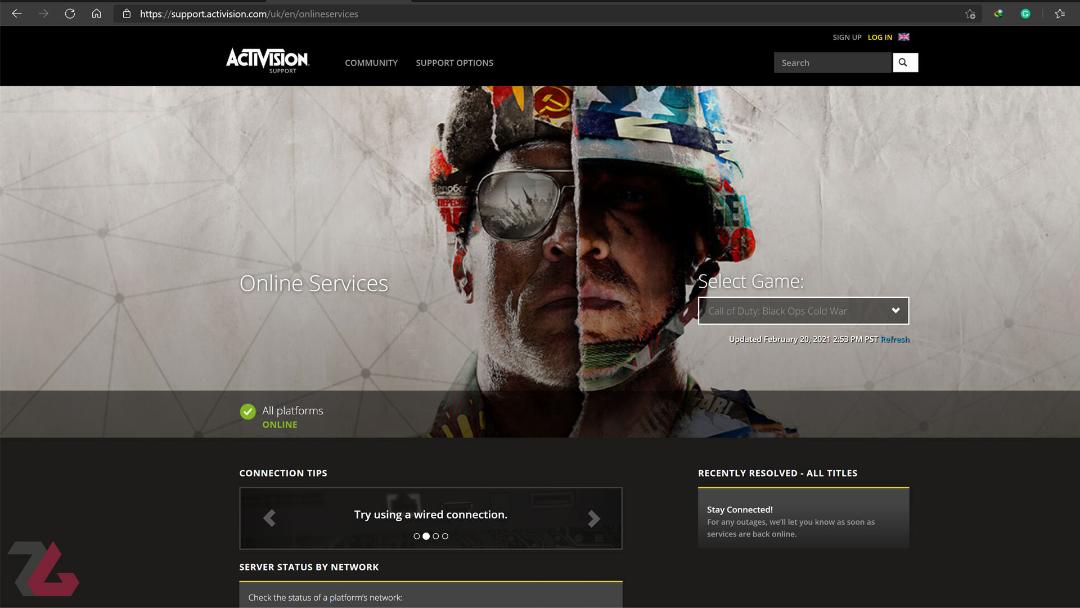Screen dimensions: 1080x608
Task: Open the COMMUNITY menu
Action: click(x=371, y=63)
